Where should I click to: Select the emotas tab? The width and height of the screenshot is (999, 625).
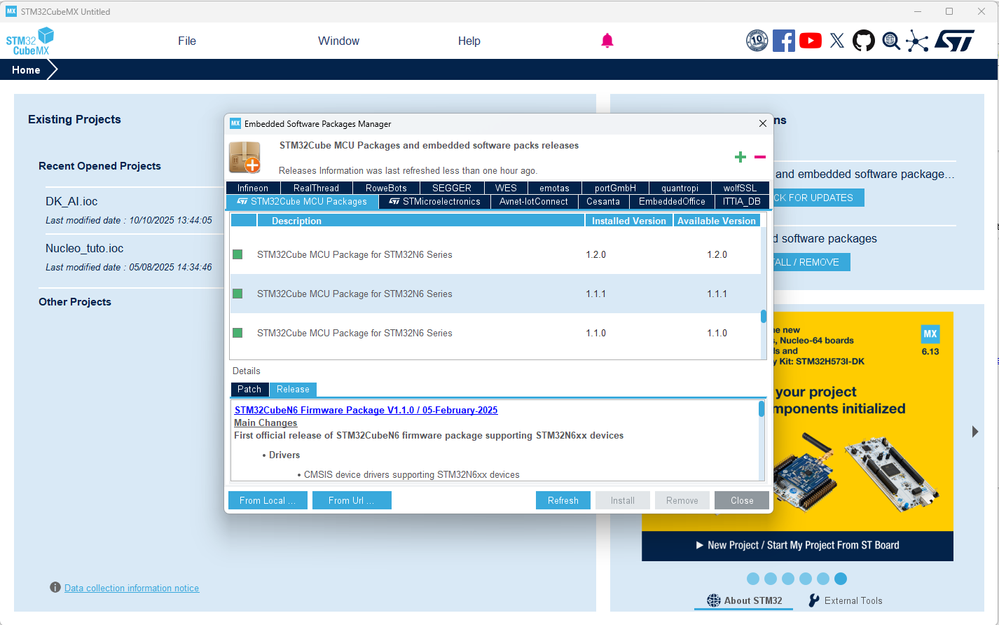click(x=554, y=188)
